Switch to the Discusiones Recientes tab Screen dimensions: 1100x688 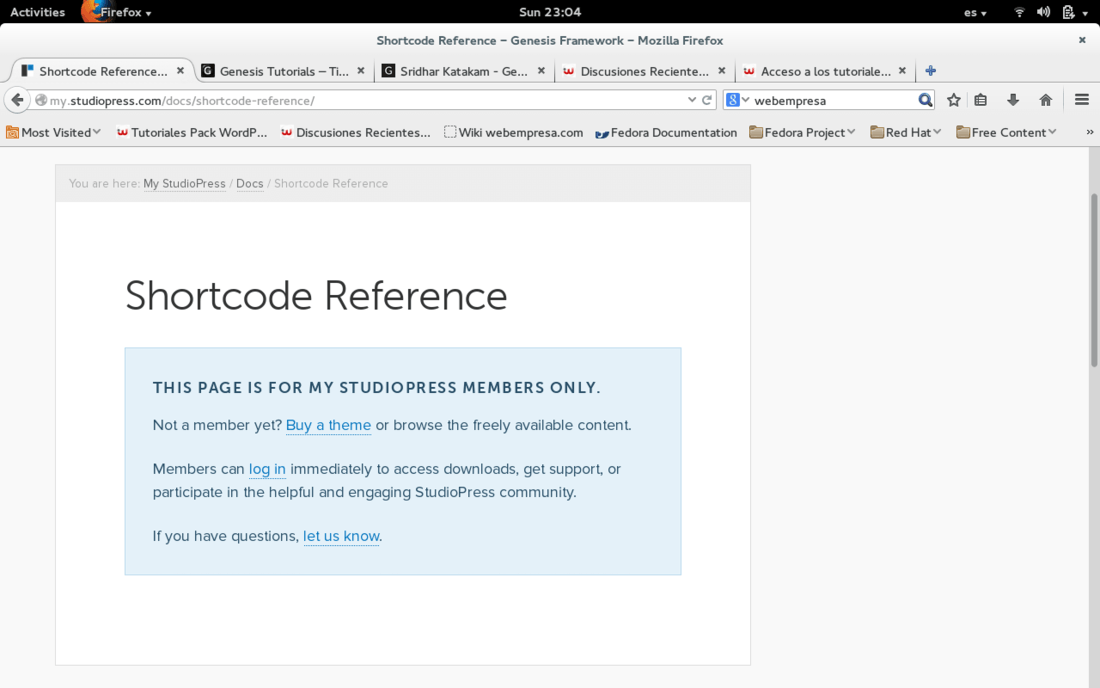[644, 71]
